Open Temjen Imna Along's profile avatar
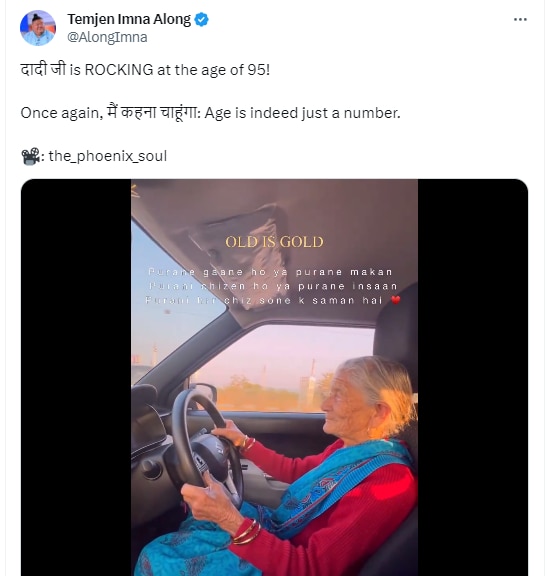Image resolution: width=547 pixels, height=576 pixels. (x=38, y=28)
